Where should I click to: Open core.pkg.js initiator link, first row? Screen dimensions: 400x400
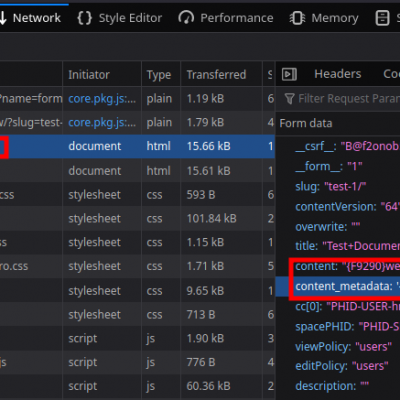click(102, 99)
